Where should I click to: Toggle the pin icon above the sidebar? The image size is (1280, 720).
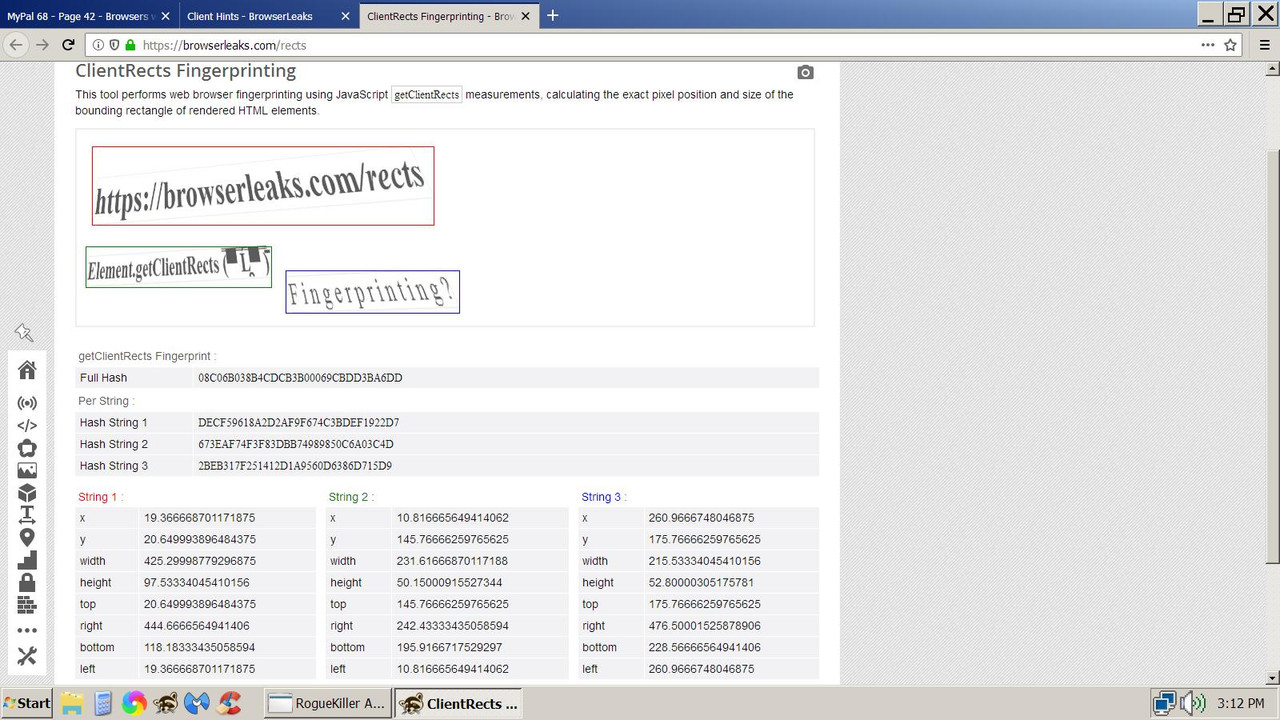pyautogui.click(x=24, y=333)
